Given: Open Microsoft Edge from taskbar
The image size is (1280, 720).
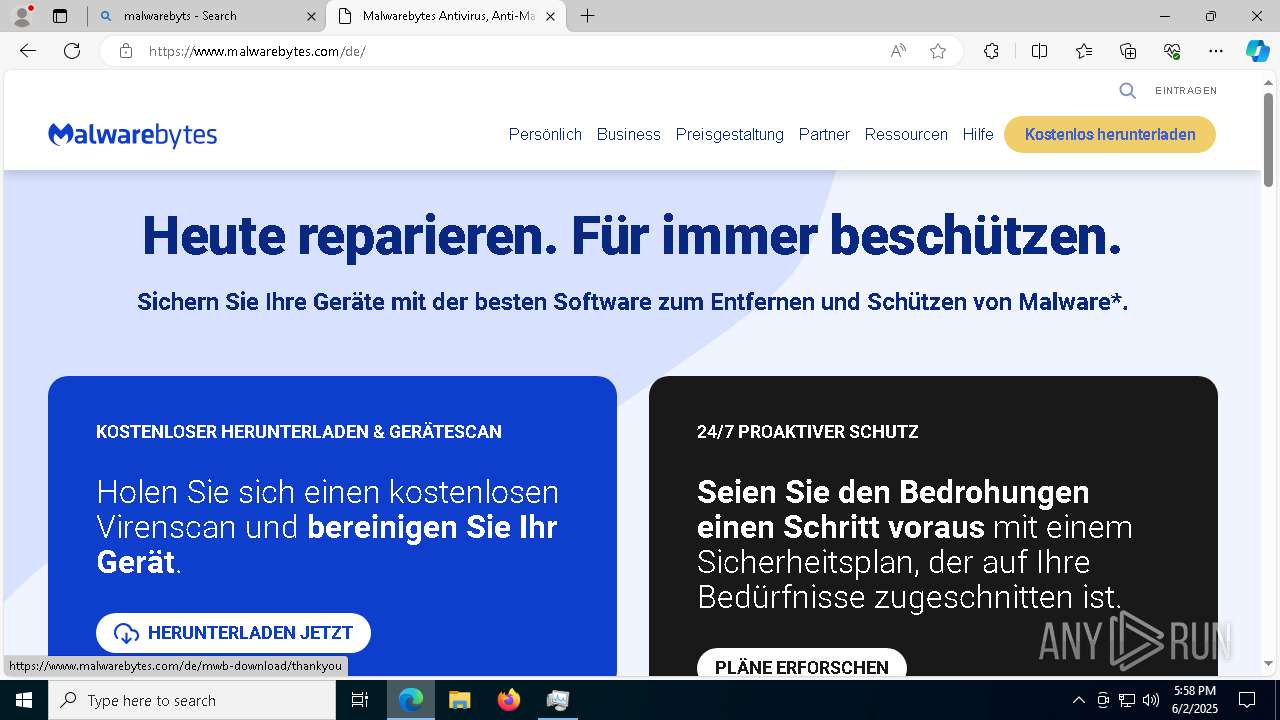Looking at the screenshot, I should (x=410, y=700).
